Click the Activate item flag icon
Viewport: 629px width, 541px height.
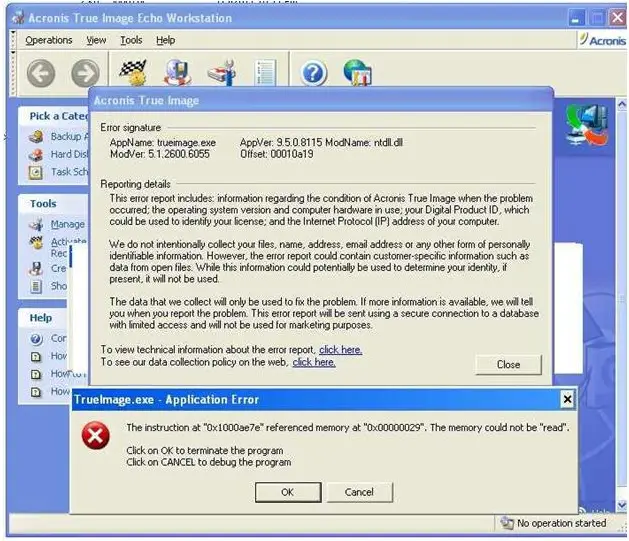(36, 243)
